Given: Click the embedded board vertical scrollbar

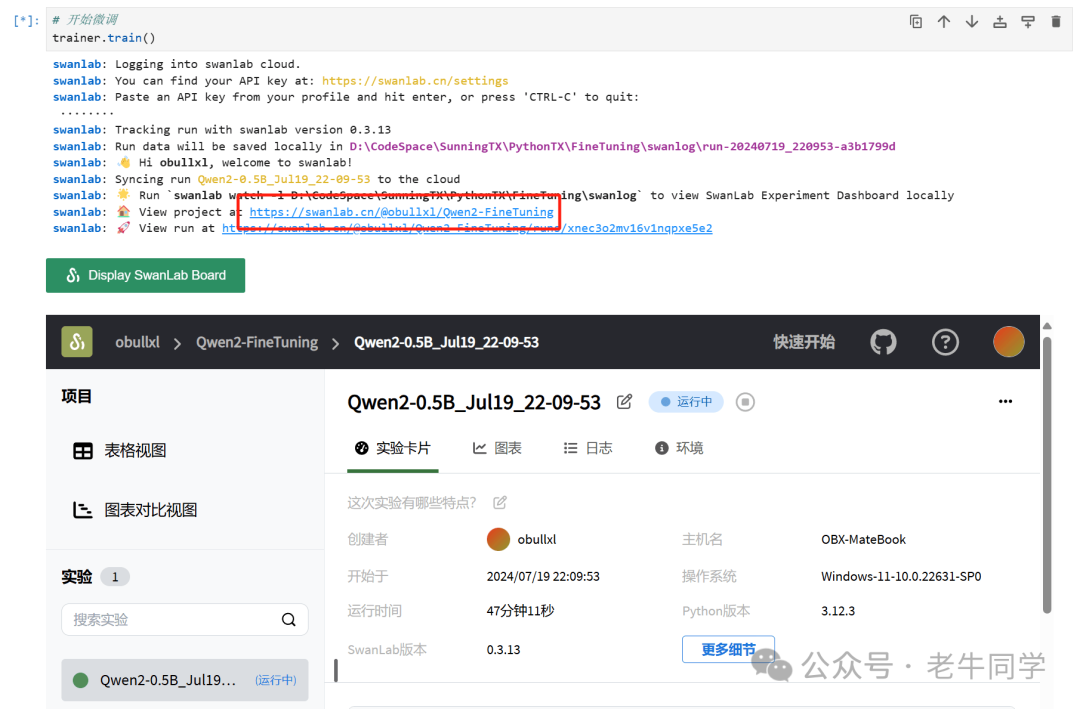Looking at the screenshot, I should click(1047, 474).
